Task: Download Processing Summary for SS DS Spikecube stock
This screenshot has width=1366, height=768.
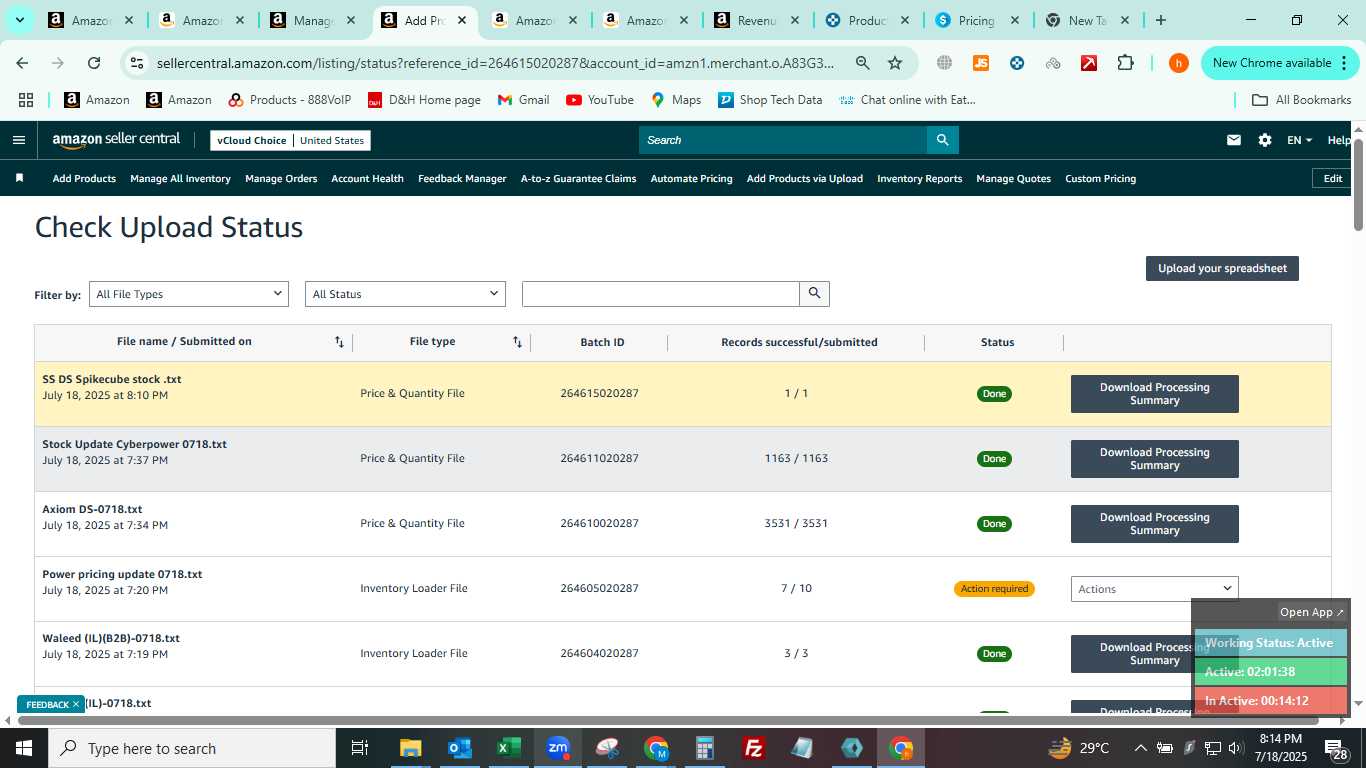Action: (1154, 394)
